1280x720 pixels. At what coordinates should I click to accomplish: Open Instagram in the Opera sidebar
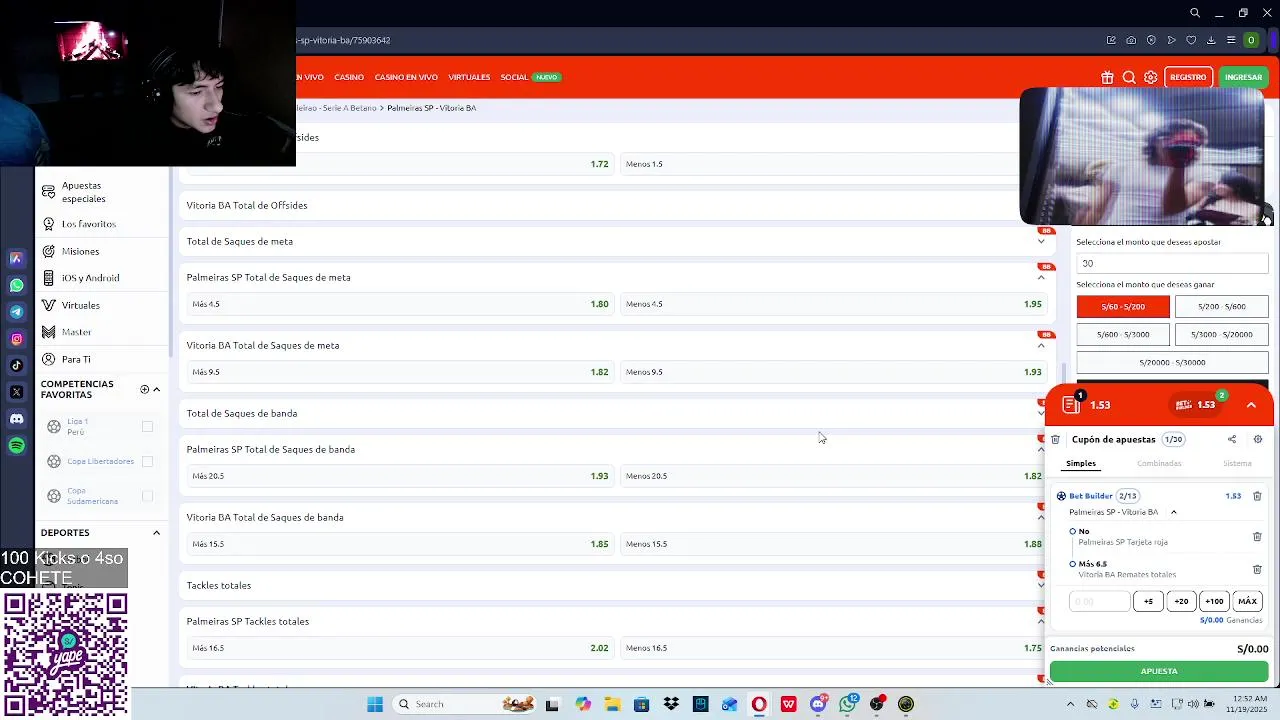tap(16, 339)
